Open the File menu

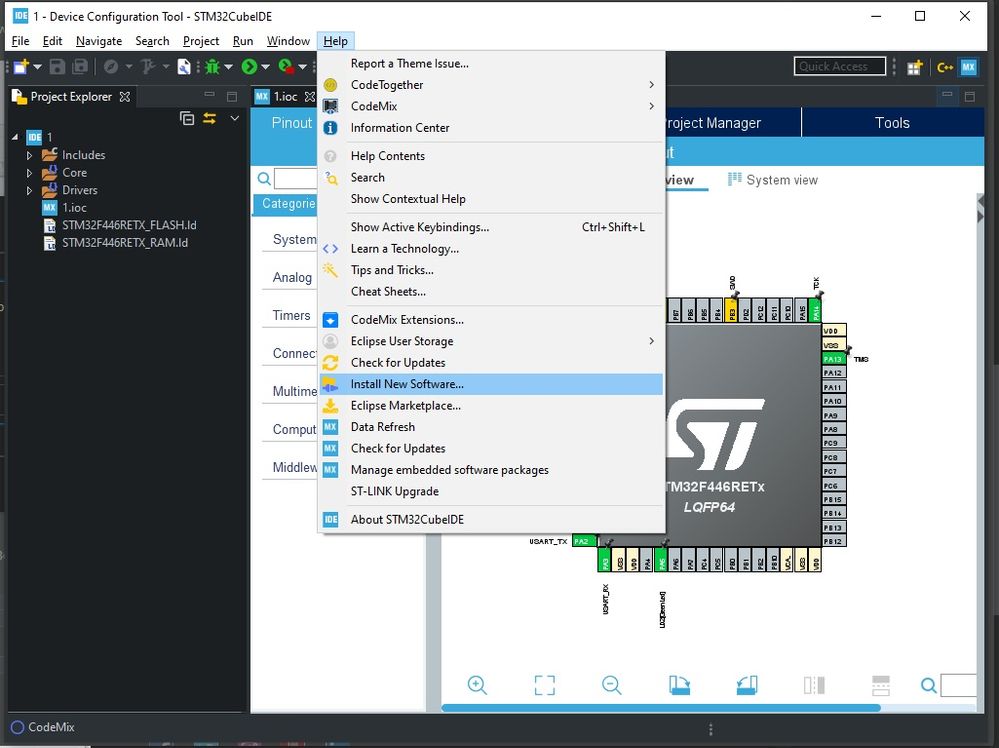[20, 41]
